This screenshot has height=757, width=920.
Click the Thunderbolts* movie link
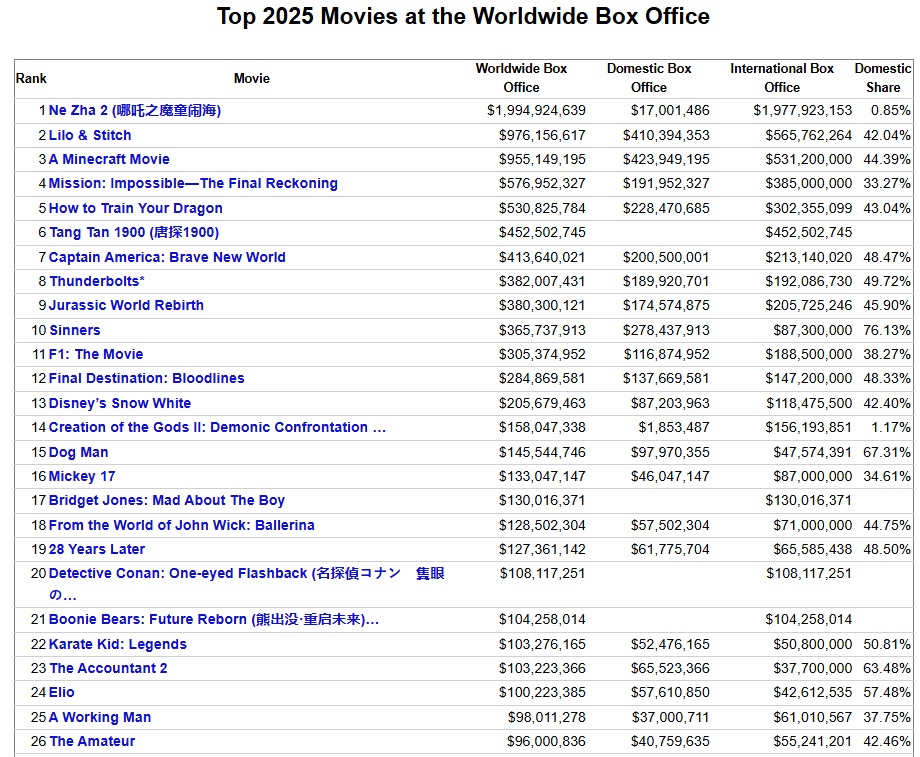[x=97, y=281]
